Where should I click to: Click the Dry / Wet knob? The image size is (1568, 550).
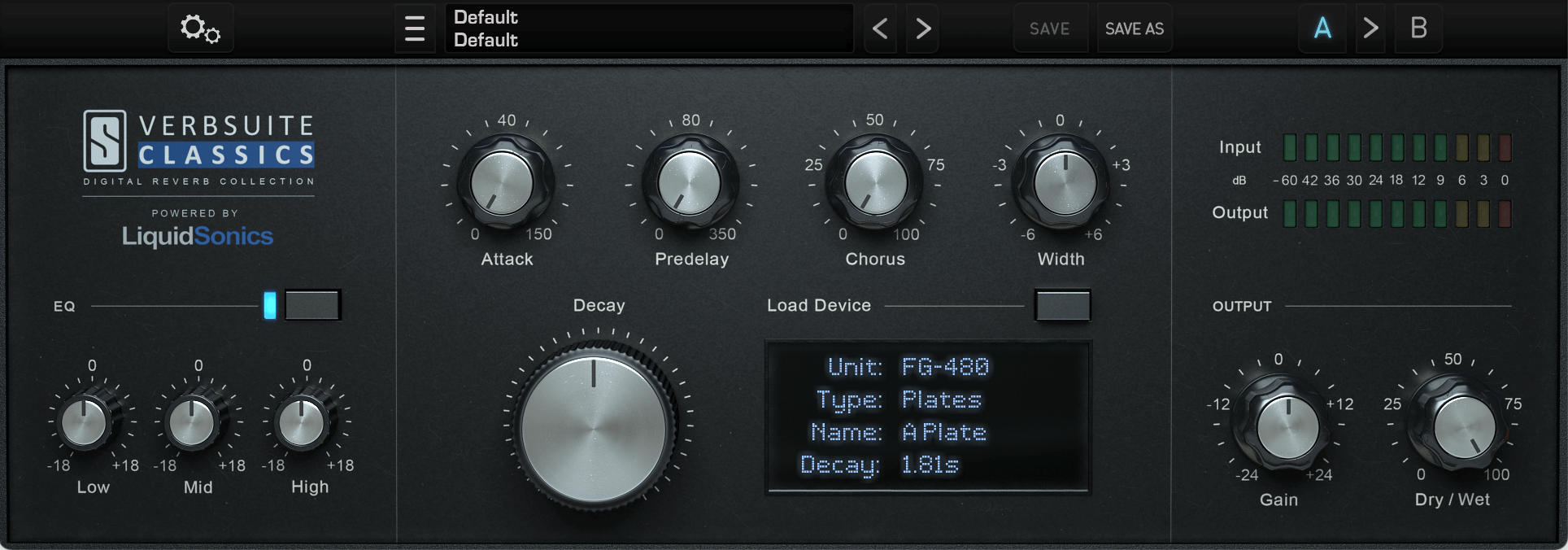pyautogui.click(x=1463, y=427)
